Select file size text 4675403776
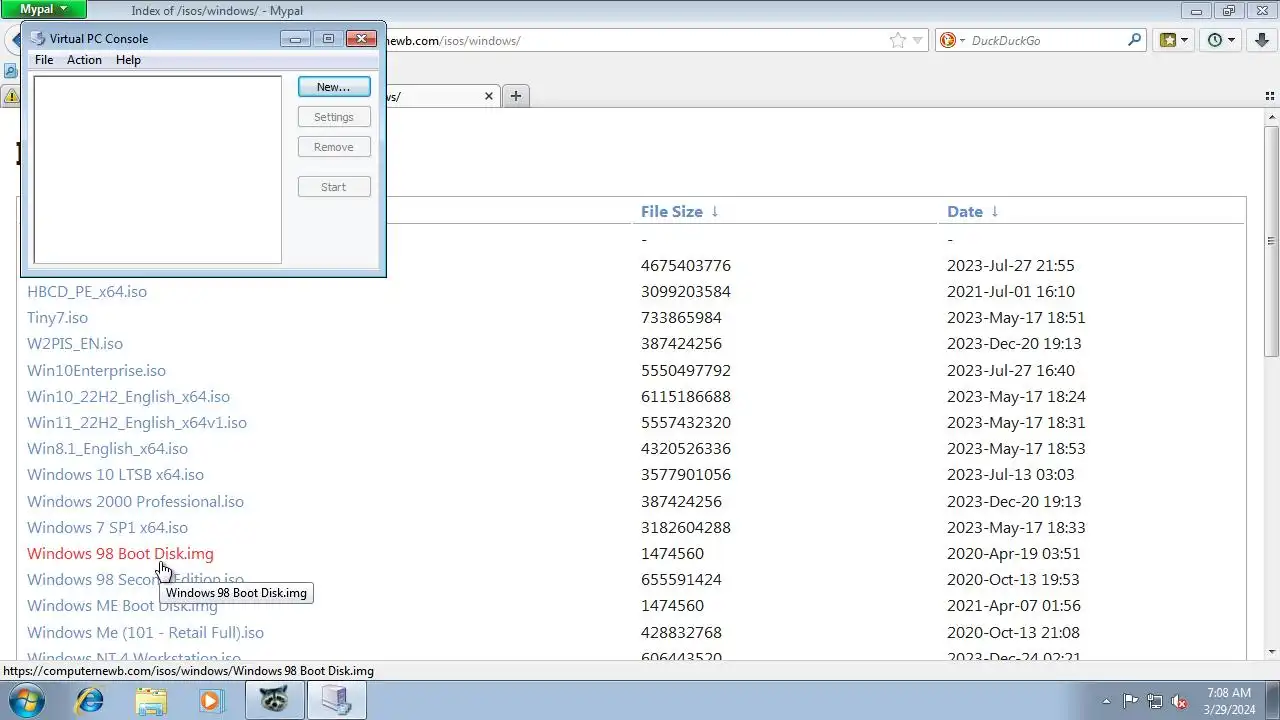This screenshot has width=1280, height=720. click(686, 266)
